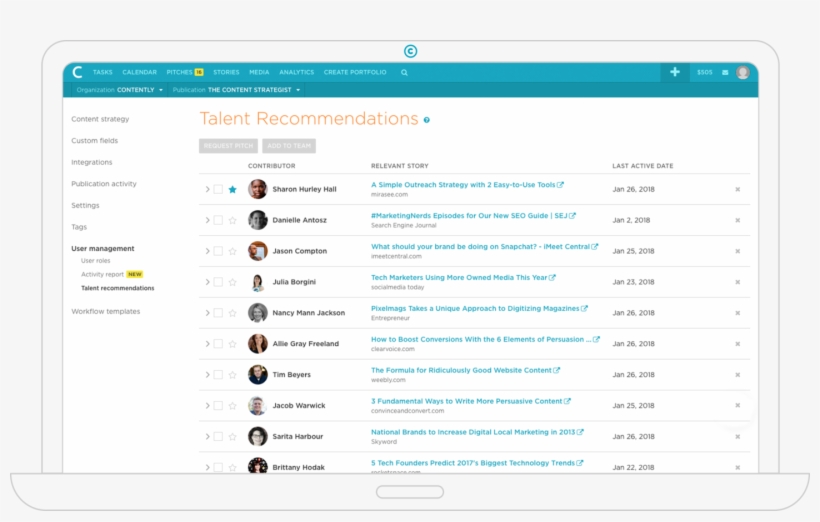Expand Danielle Antosz row chevron
This screenshot has height=522, width=820.
click(207, 220)
